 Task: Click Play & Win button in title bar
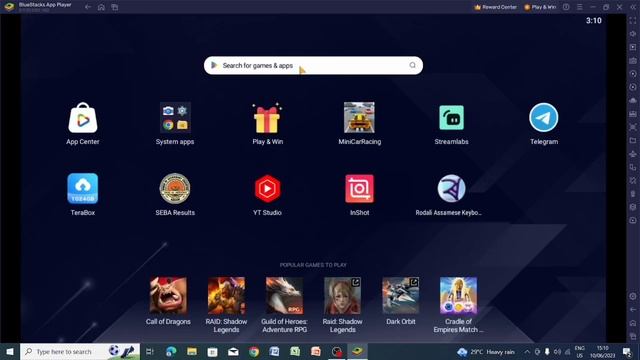(x=540, y=7)
